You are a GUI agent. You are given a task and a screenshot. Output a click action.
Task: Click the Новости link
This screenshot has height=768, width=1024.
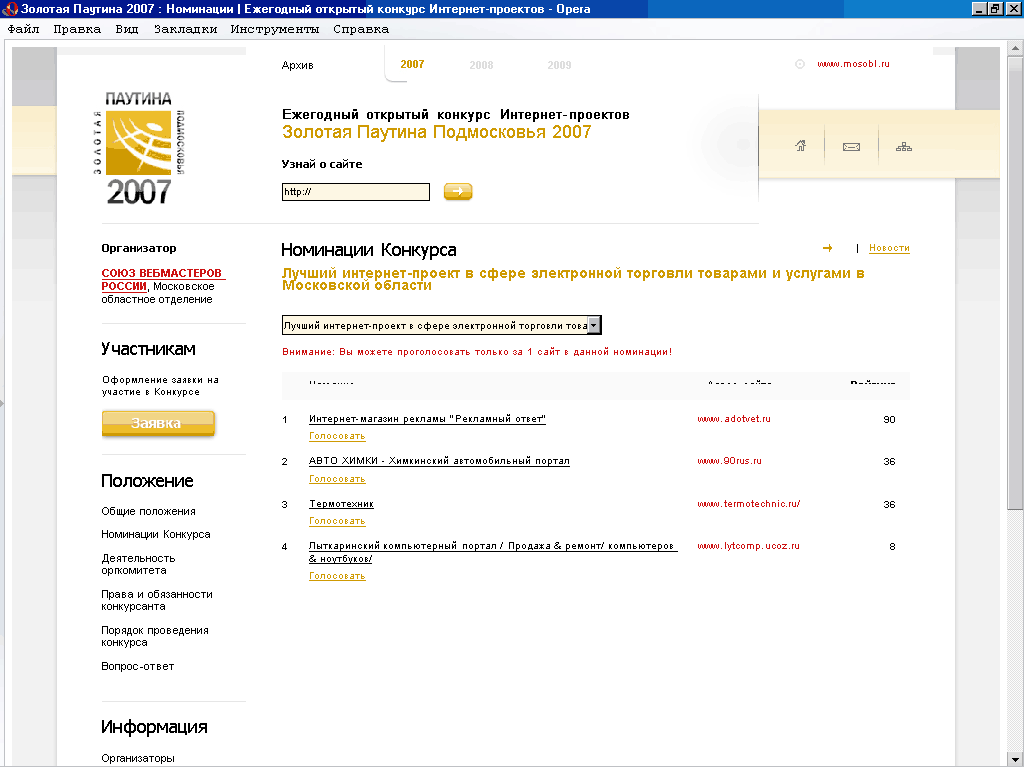(889, 248)
